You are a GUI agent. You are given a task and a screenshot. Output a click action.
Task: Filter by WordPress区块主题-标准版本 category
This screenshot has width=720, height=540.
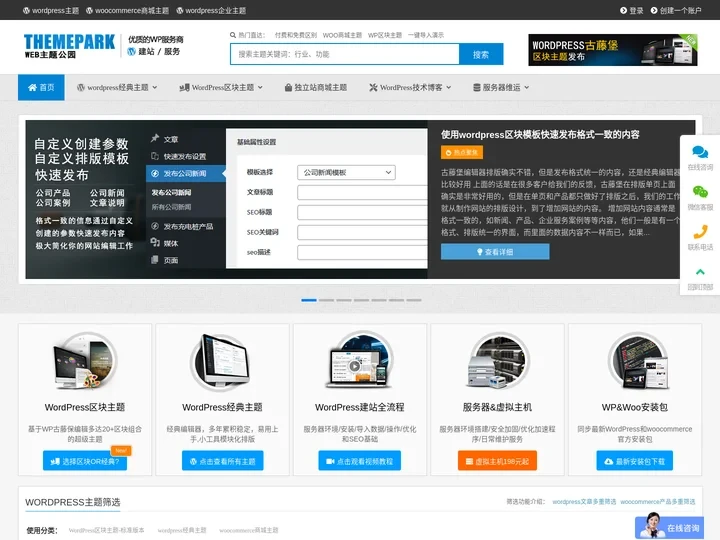(x=107, y=530)
